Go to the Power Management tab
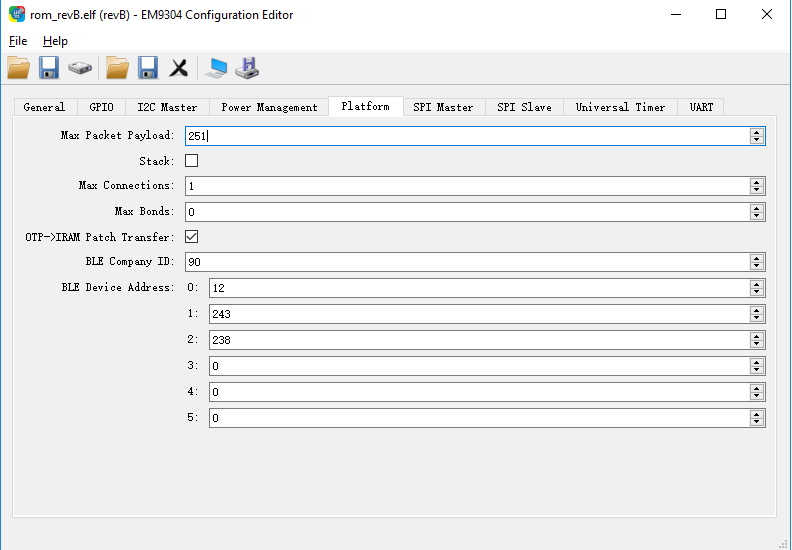Viewport: 792px width, 550px height. click(x=269, y=107)
